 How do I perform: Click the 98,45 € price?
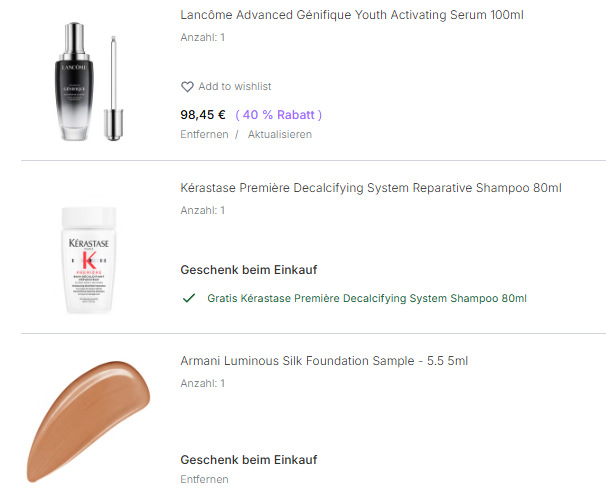click(x=203, y=114)
